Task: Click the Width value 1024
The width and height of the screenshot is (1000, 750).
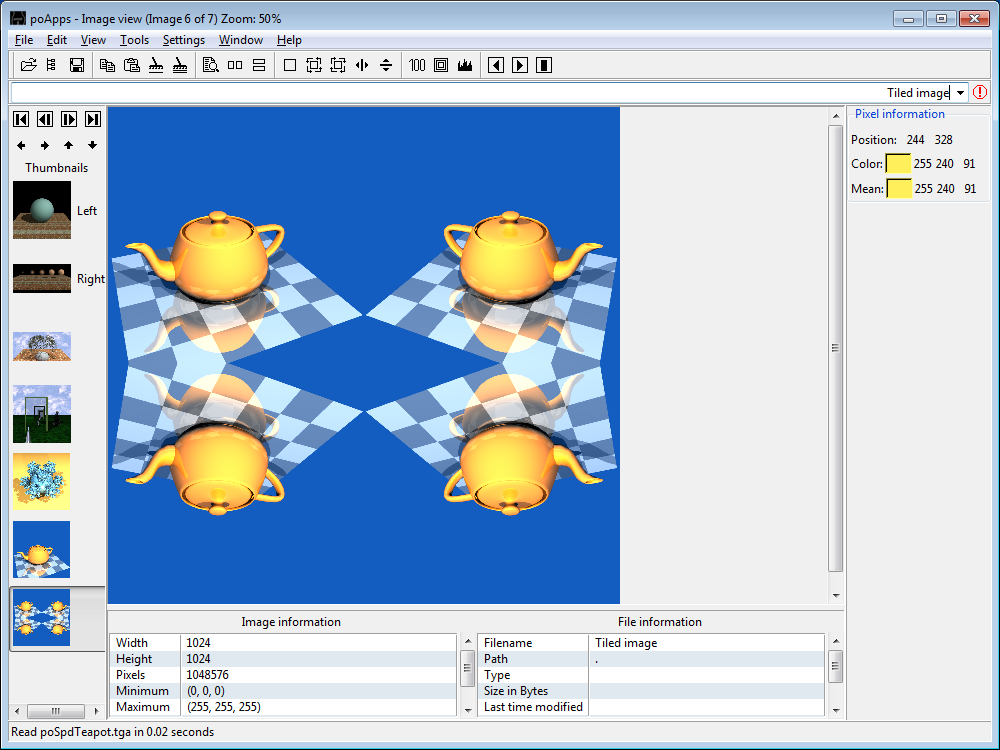Action: click(198, 643)
